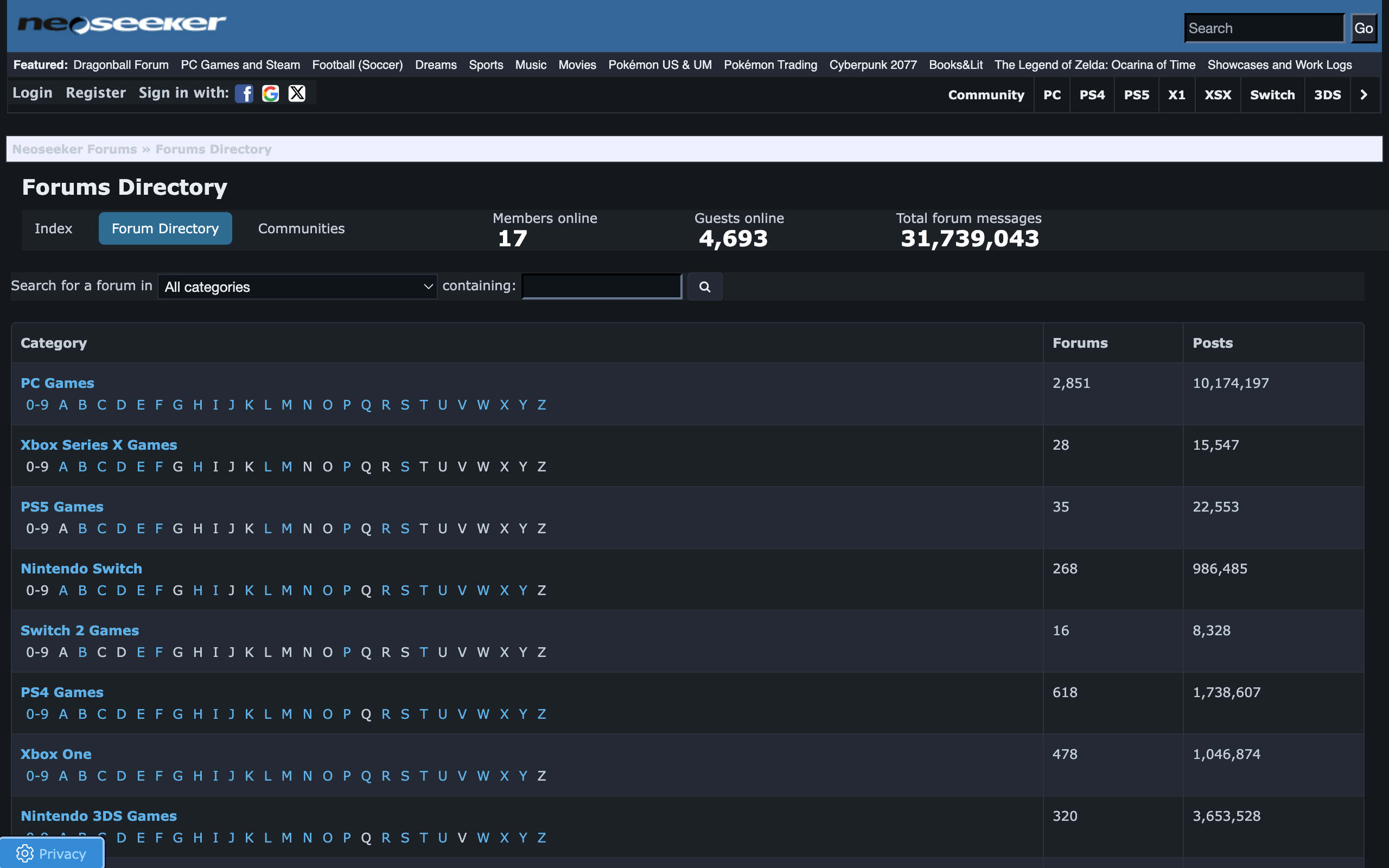This screenshot has height=868, width=1389.
Task: Open Switch 2 Games letter T forums
Action: [424, 652]
